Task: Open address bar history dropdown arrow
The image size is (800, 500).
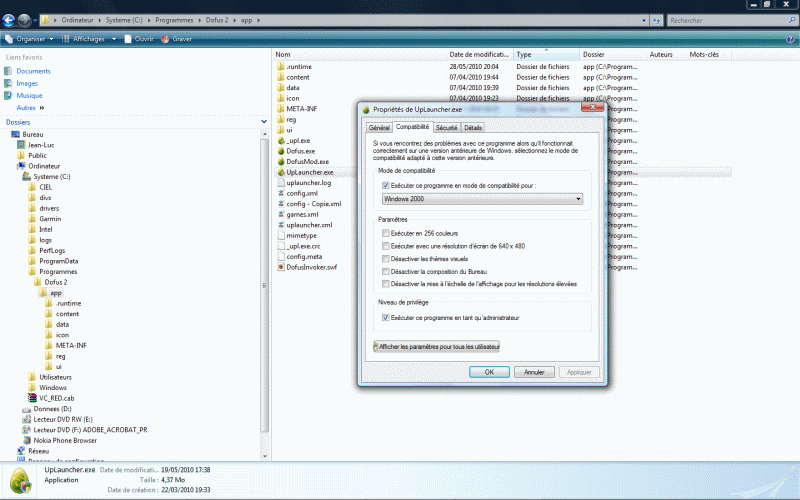Action: coord(644,20)
